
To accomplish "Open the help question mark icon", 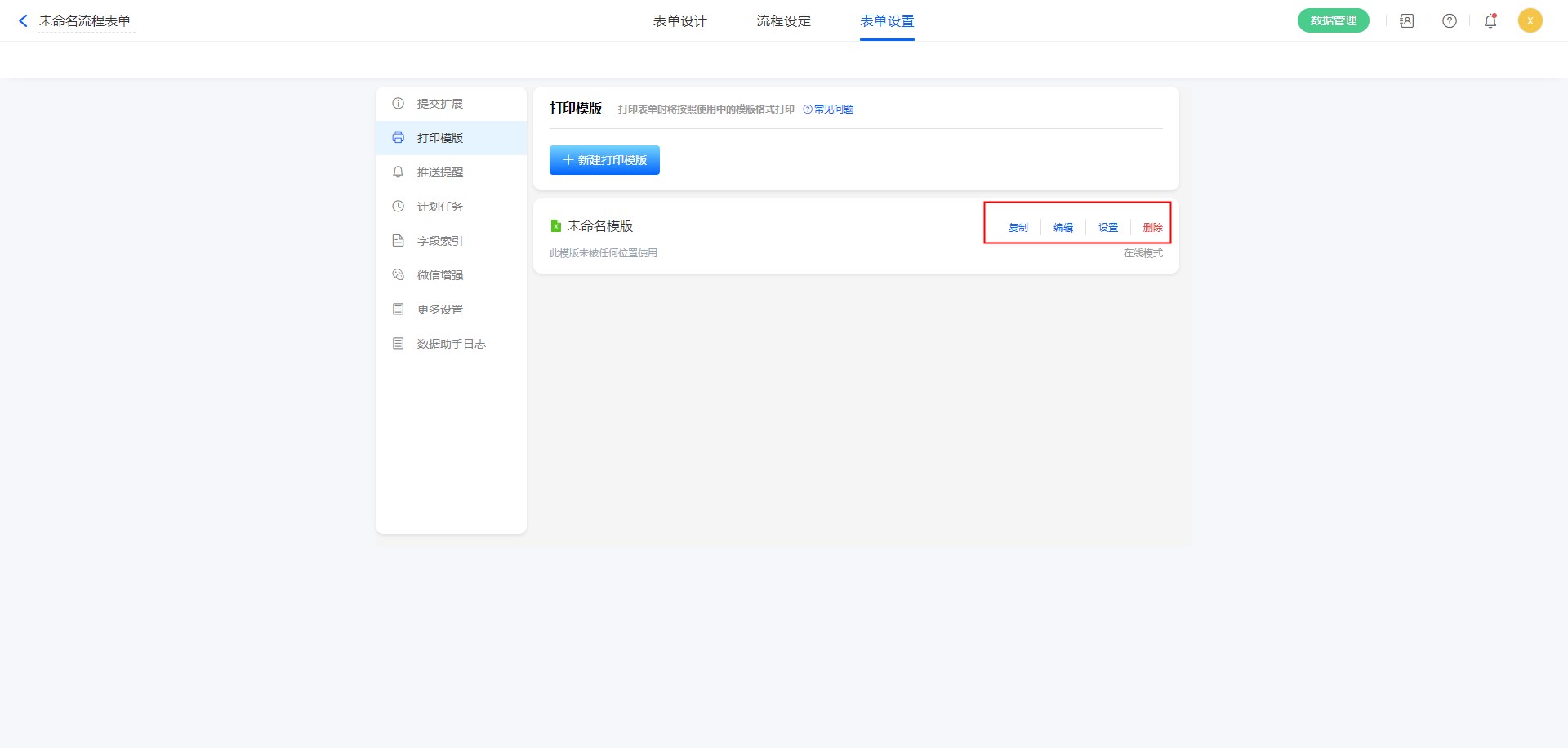I will point(1449,21).
